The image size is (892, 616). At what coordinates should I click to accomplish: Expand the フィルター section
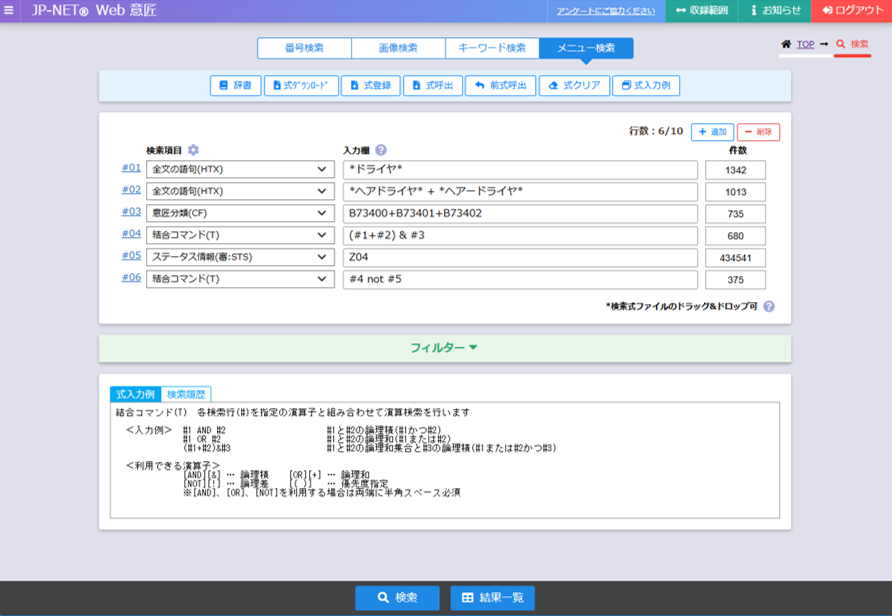[445, 348]
